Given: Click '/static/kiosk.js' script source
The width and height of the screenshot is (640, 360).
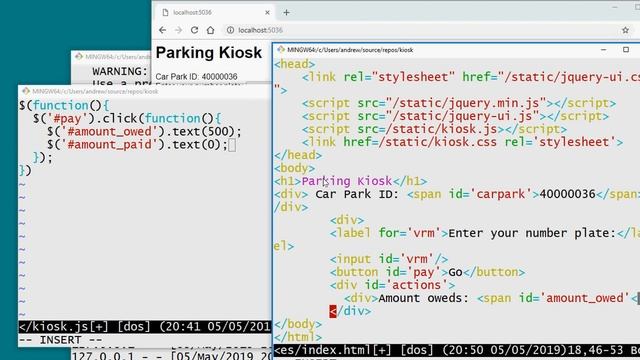Looking at the screenshot, I should [x=442, y=129].
